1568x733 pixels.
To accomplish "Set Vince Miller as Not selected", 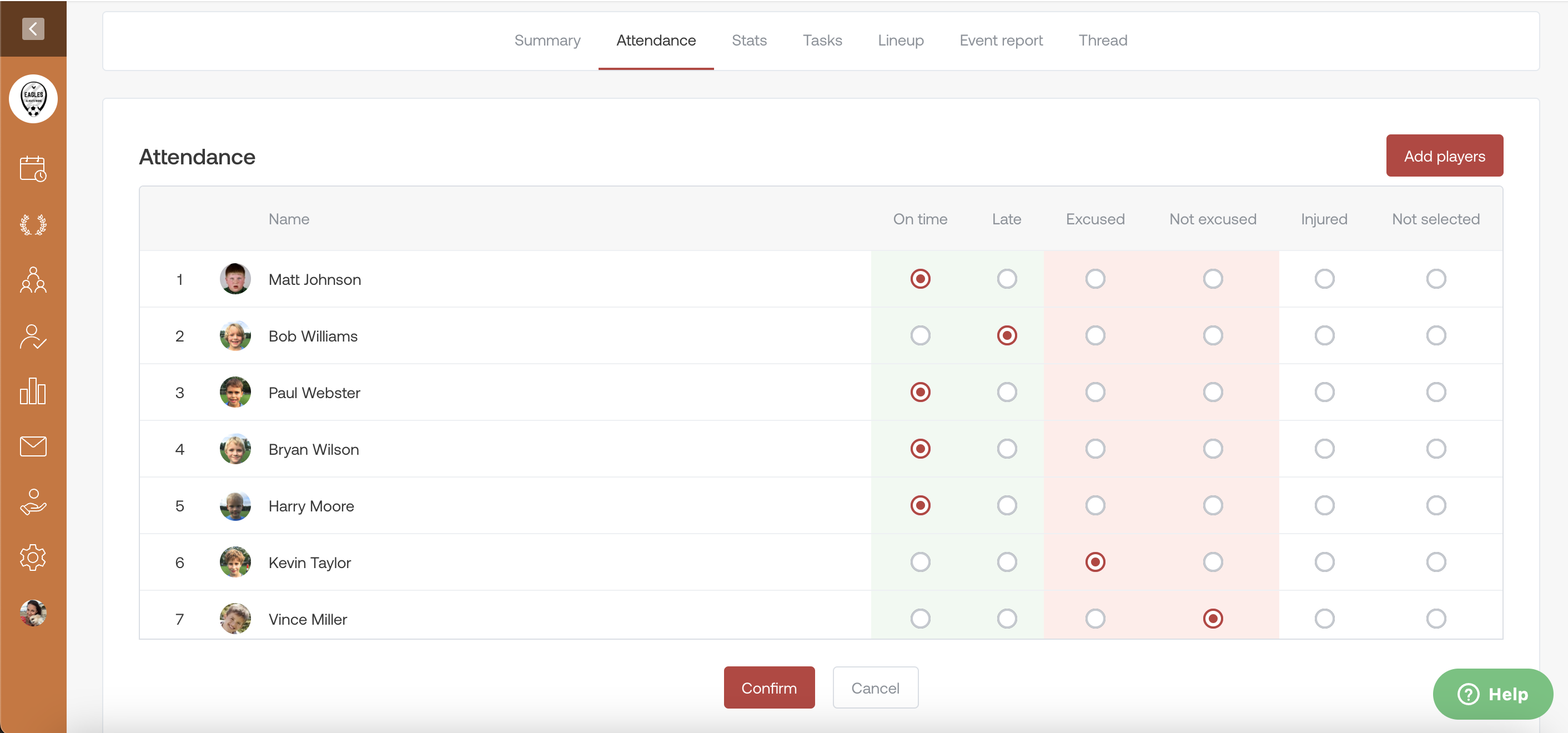I will click(1435, 619).
